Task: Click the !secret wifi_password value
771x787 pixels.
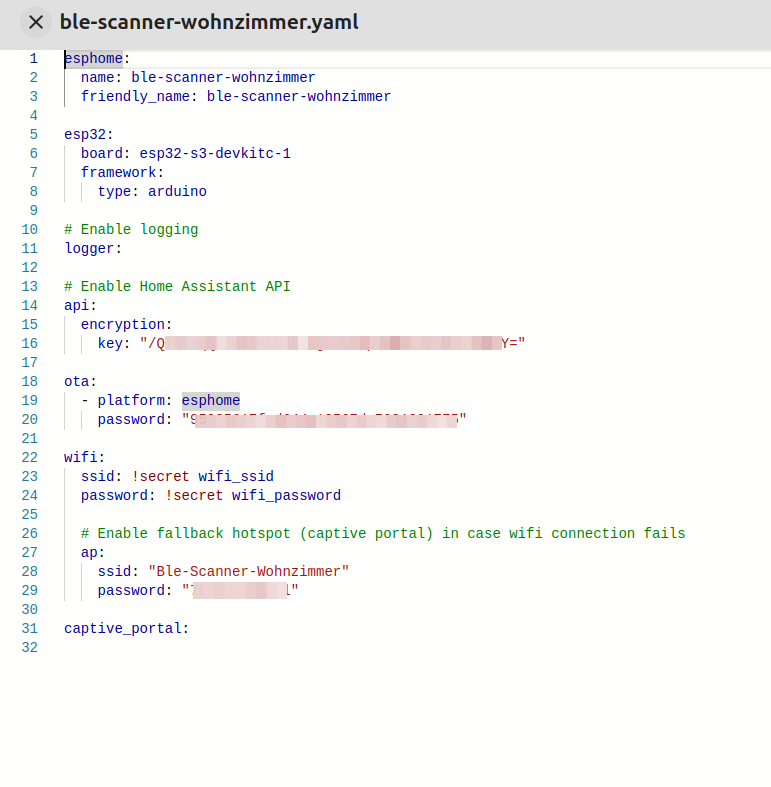Action: tap(253, 495)
